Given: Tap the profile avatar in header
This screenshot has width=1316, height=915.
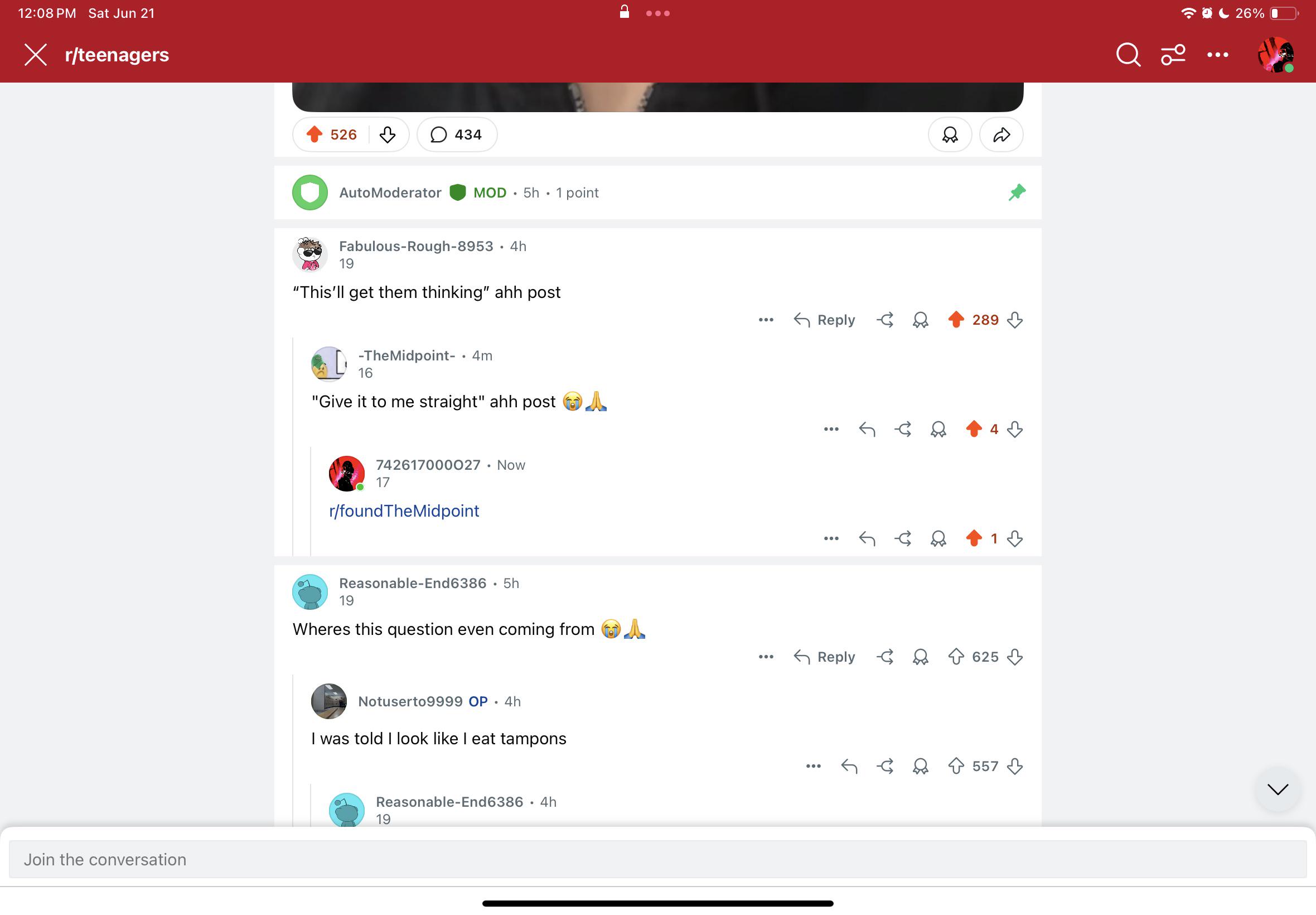Looking at the screenshot, I should [1276, 55].
